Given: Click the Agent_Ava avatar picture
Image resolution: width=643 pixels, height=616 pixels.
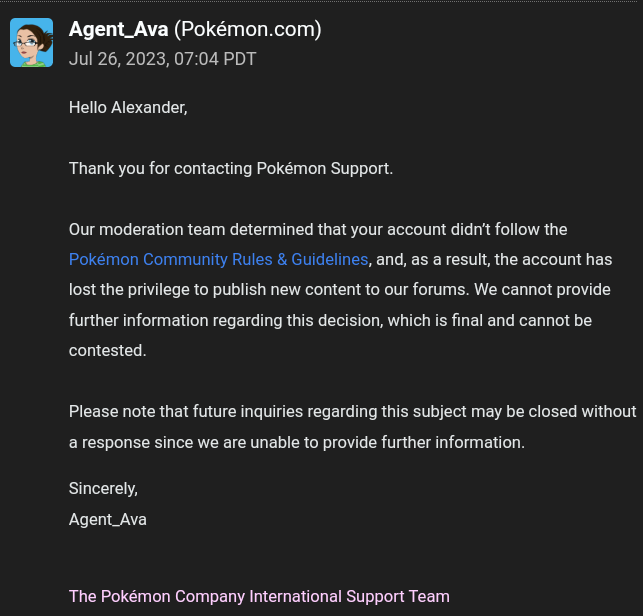Looking at the screenshot, I should pyautogui.click(x=31, y=43).
